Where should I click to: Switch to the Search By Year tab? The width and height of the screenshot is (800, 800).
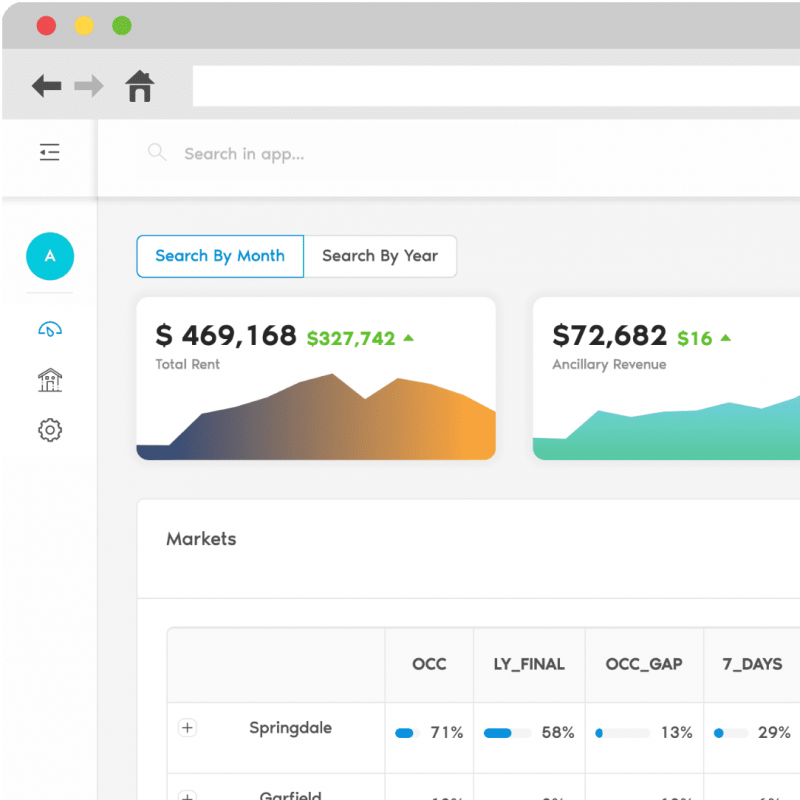pos(380,256)
